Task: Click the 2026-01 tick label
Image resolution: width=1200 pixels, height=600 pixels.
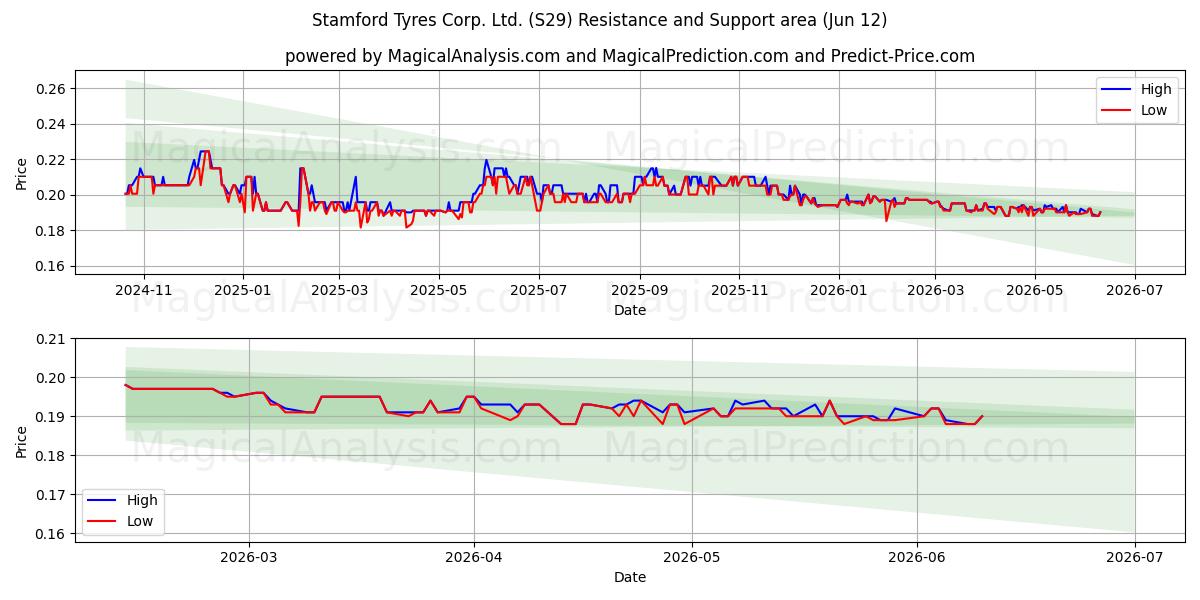Action: (x=838, y=290)
